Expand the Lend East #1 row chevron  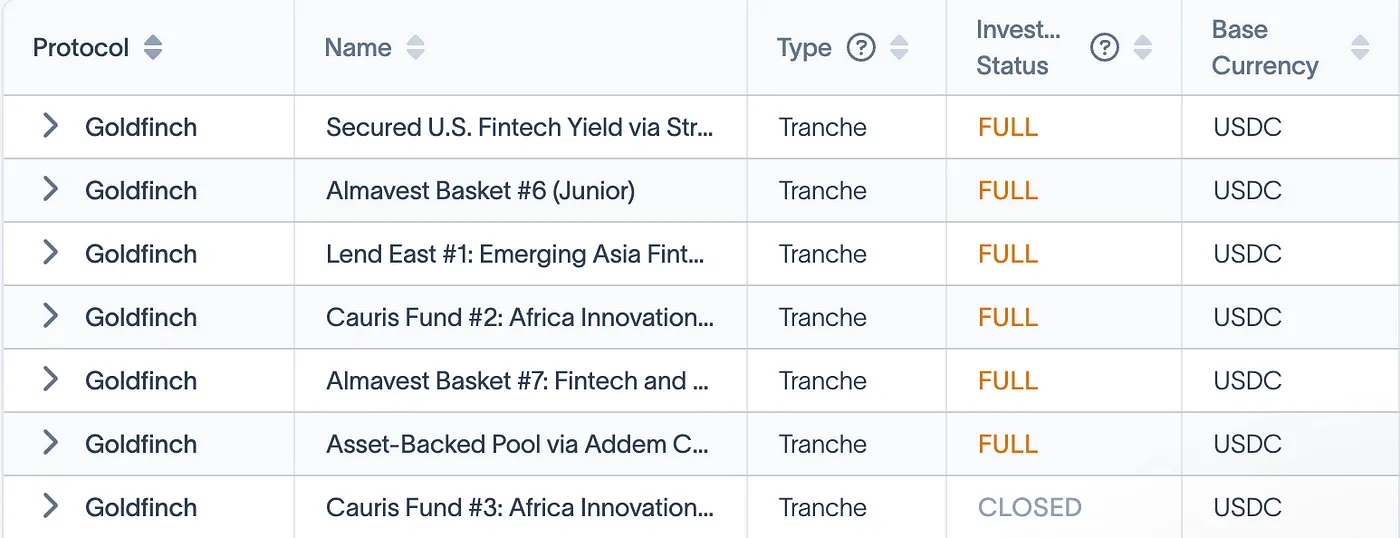click(50, 253)
